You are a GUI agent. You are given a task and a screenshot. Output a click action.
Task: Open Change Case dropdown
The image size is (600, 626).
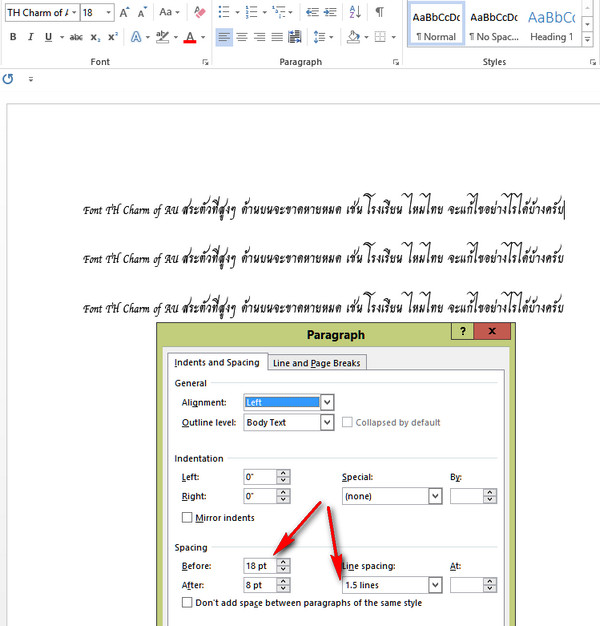pyautogui.click(x=169, y=12)
